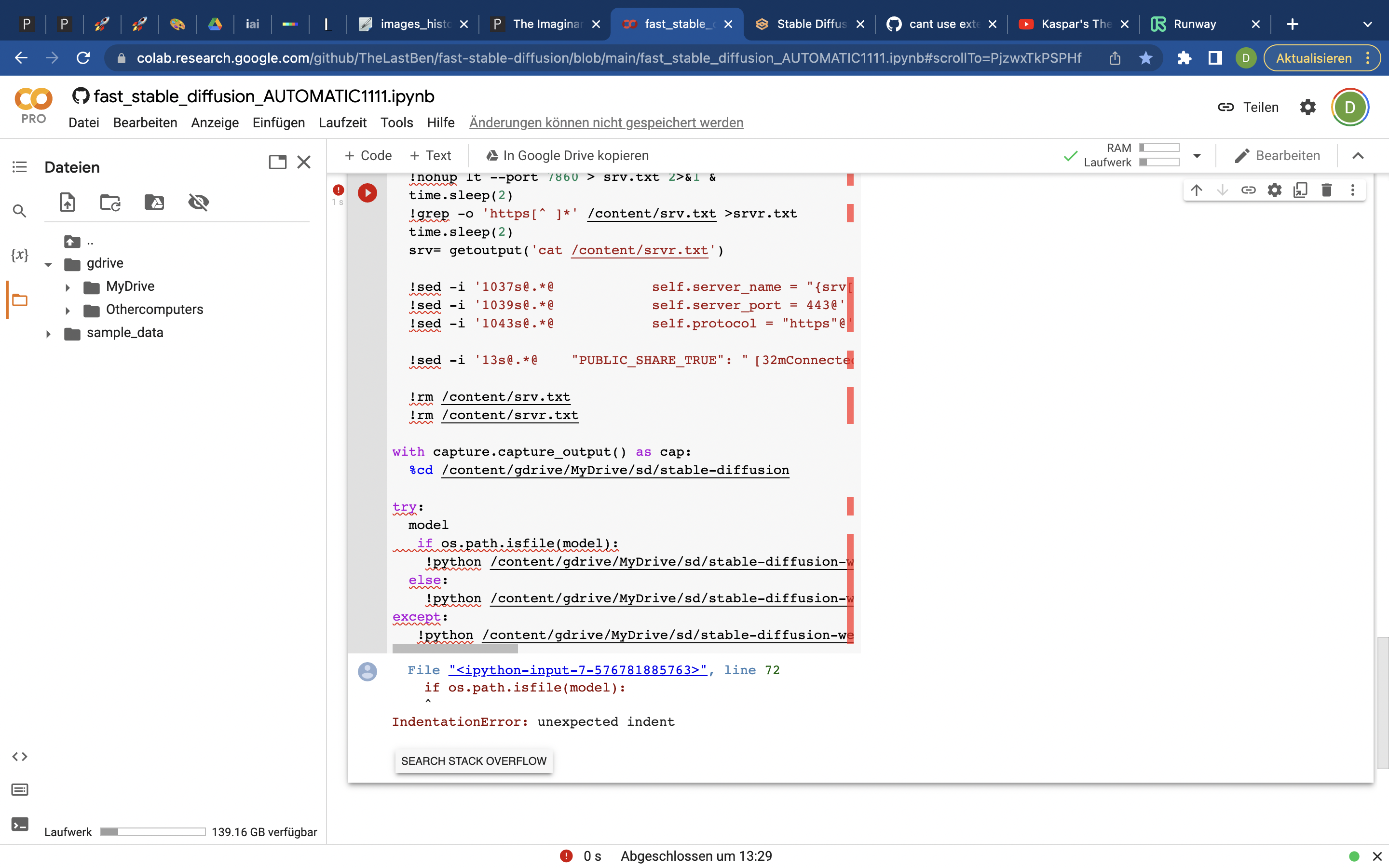The width and height of the screenshot is (1389, 868).
Task: Open search in the left sidebar
Action: click(19, 211)
